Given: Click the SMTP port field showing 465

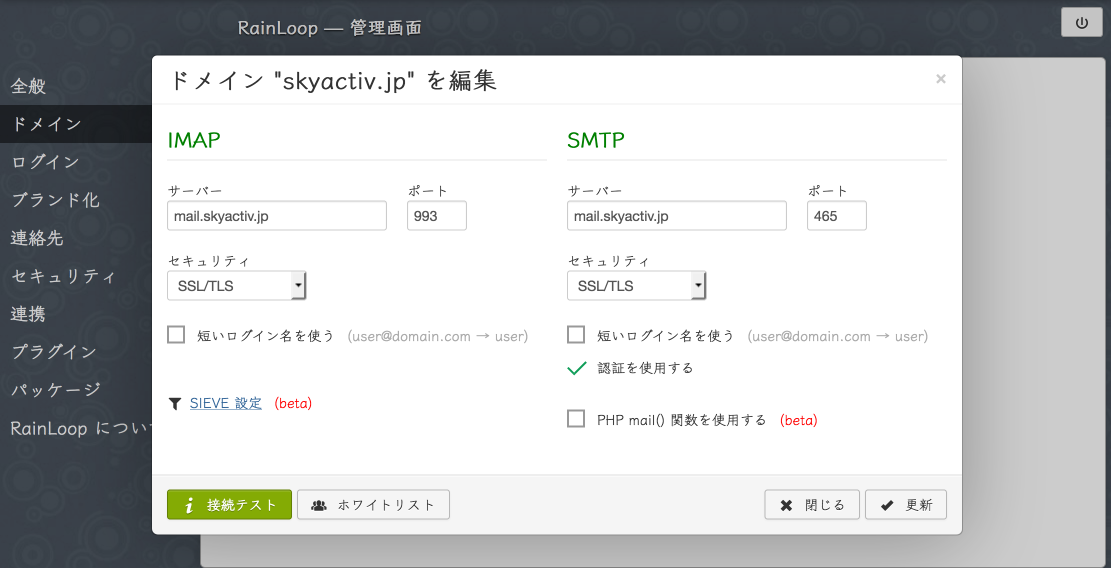Looking at the screenshot, I should click(836, 216).
